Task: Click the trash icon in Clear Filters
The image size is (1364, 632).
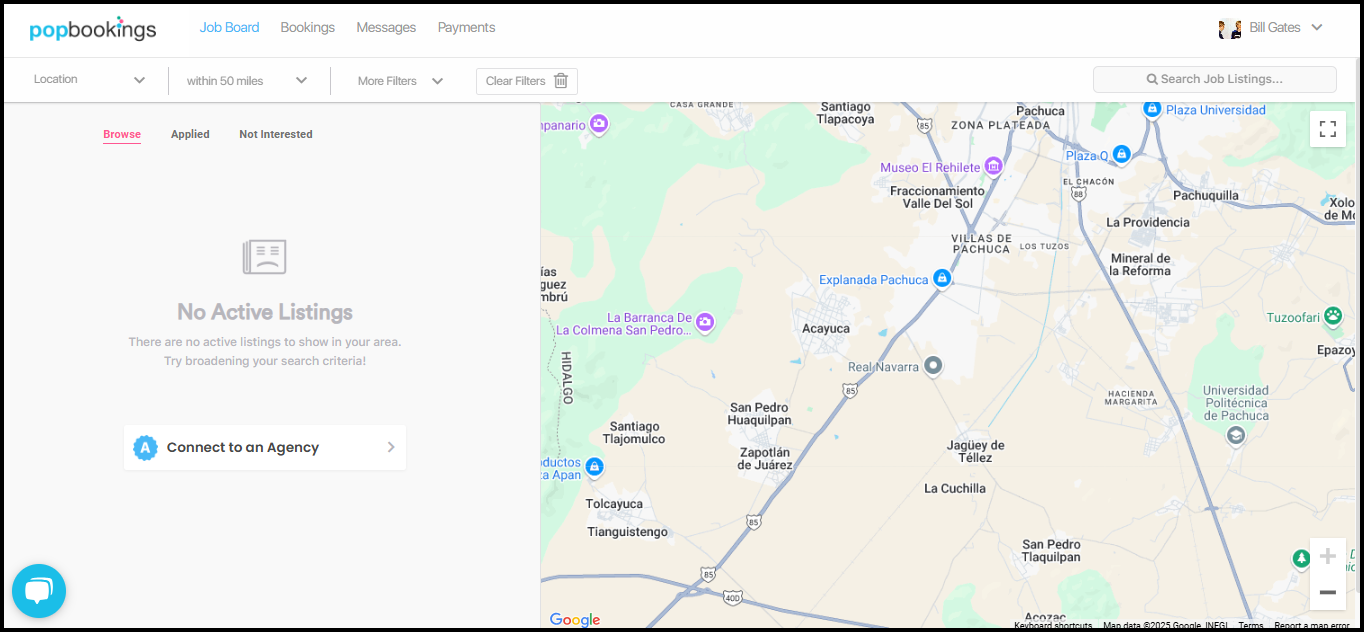Action: click(x=561, y=81)
